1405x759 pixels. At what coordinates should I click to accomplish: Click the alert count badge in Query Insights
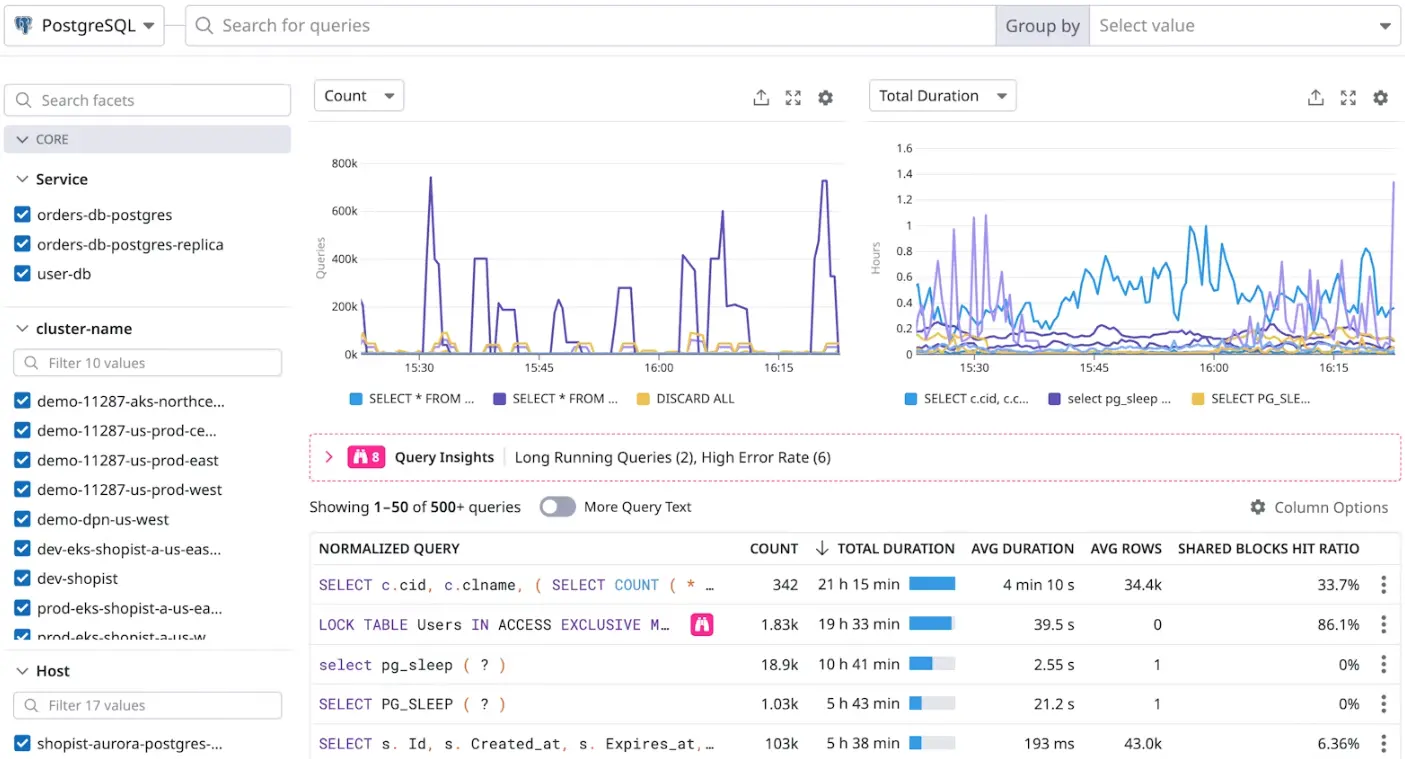pos(366,456)
